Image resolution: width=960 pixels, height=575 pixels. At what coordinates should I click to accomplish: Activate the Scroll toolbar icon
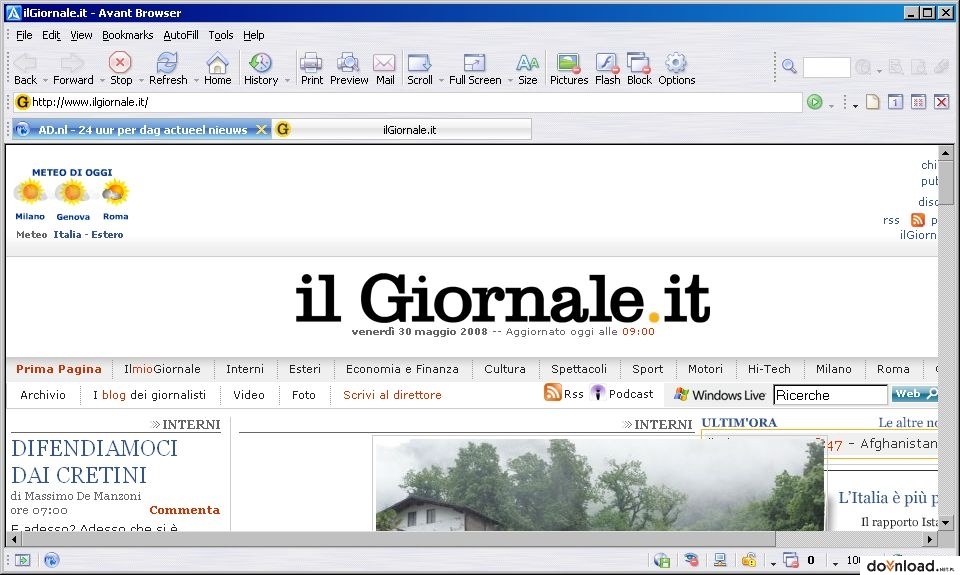pos(419,62)
